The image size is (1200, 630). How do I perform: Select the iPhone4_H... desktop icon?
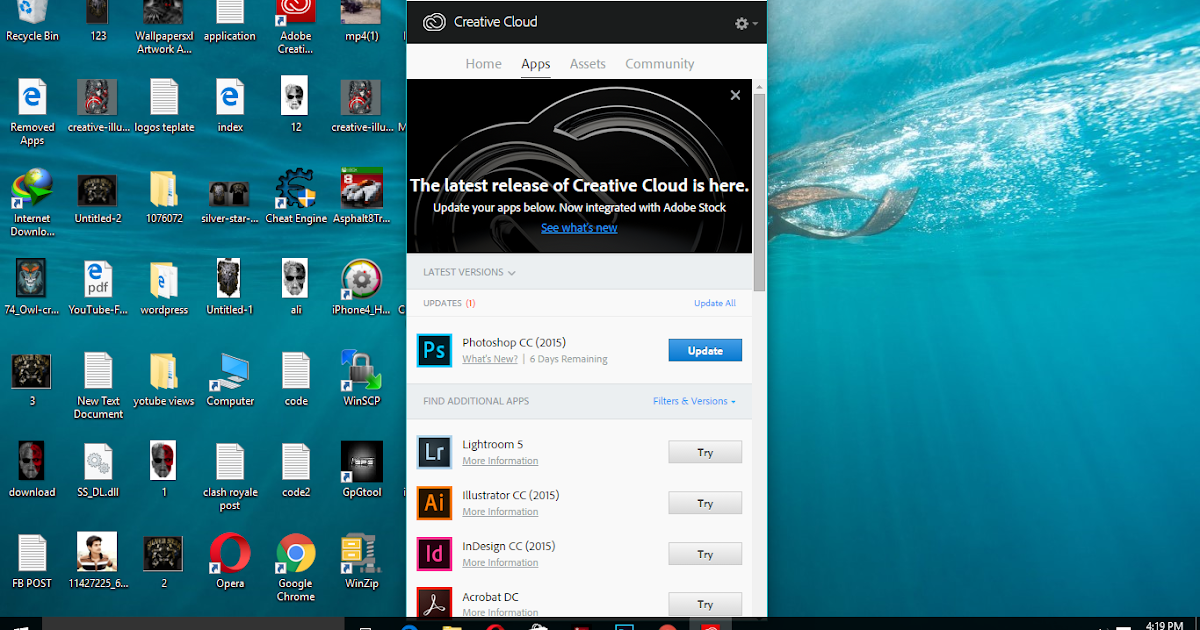pos(361,288)
